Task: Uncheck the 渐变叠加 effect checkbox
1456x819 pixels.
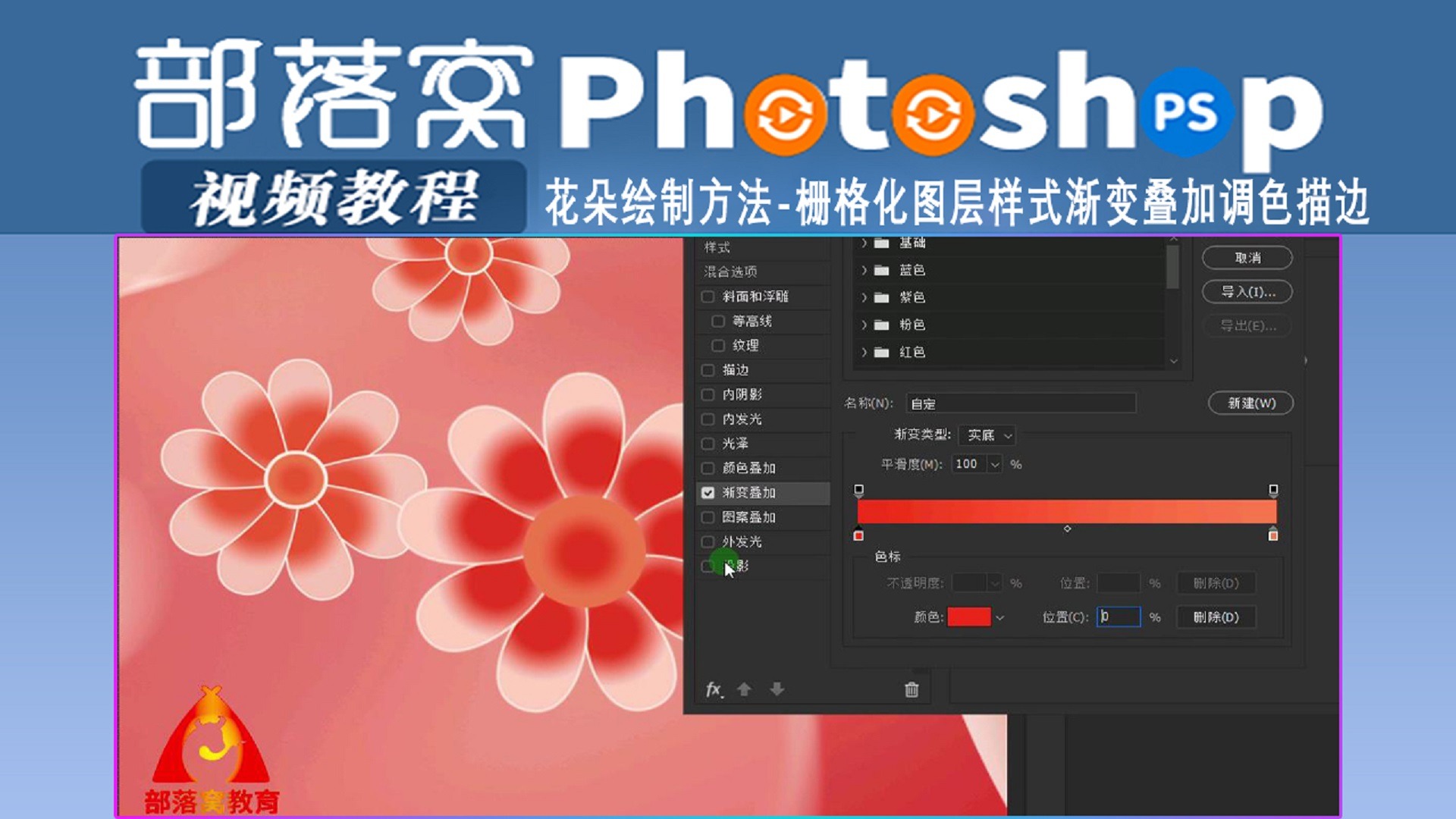Action: pos(708,493)
